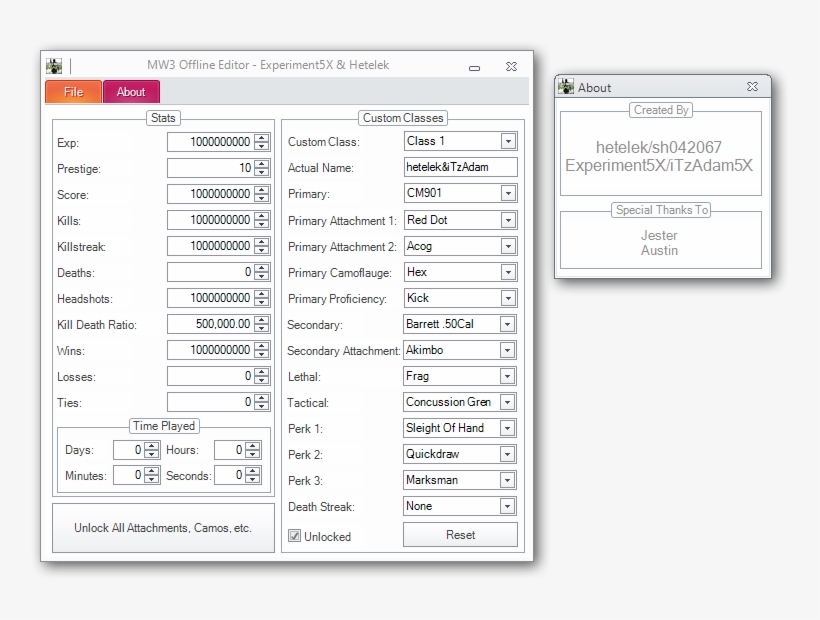Viewport: 820px width, 620px height.
Task: Open the Death Streak dropdown
Action: point(506,506)
